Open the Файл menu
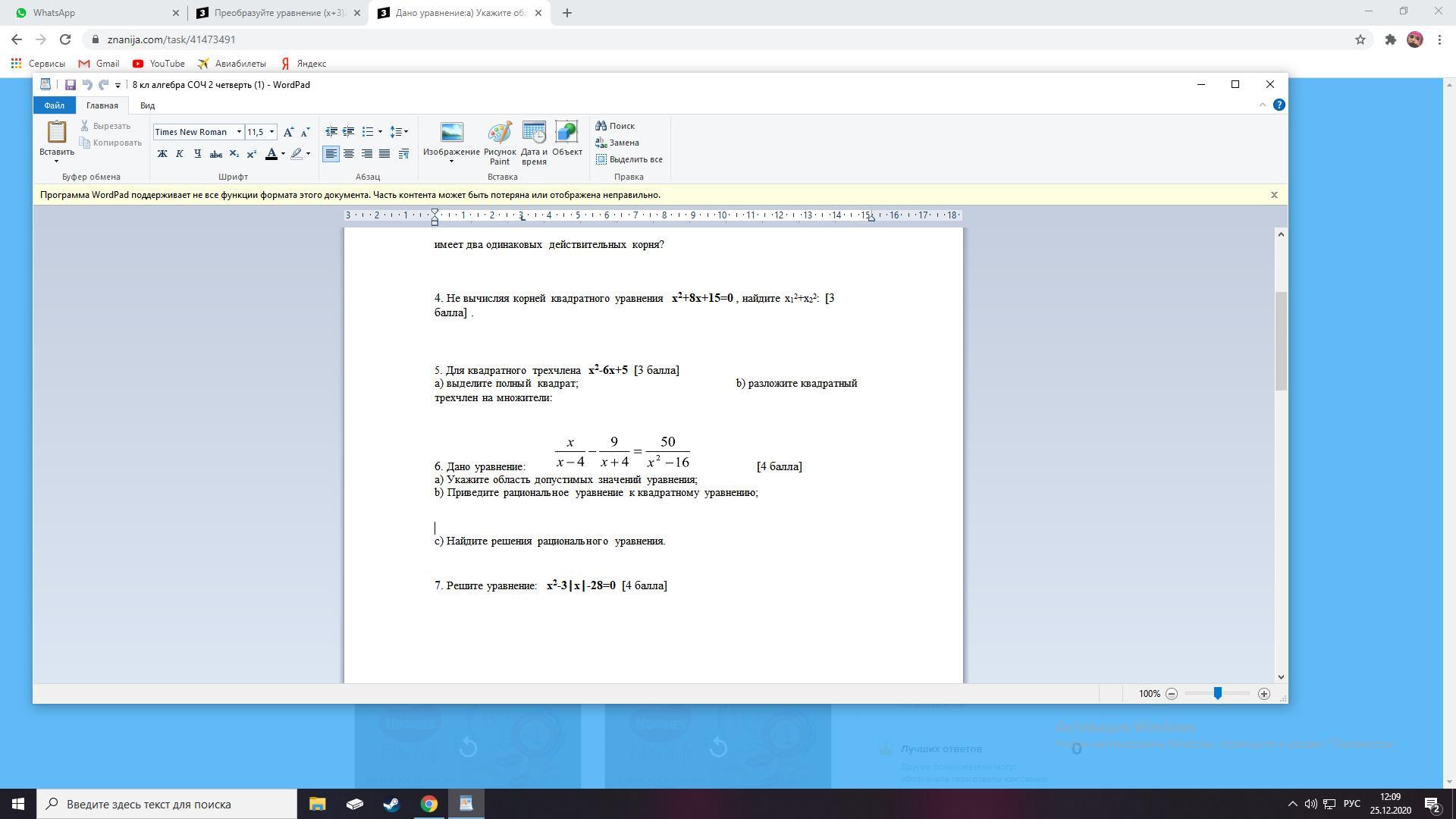The height and width of the screenshot is (819, 1456). click(54, 105)
